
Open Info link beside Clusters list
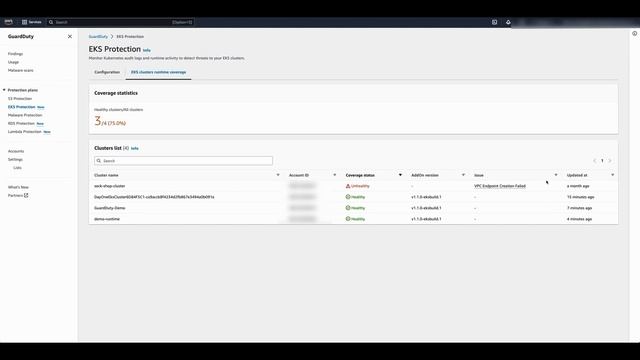pos(135,149)
